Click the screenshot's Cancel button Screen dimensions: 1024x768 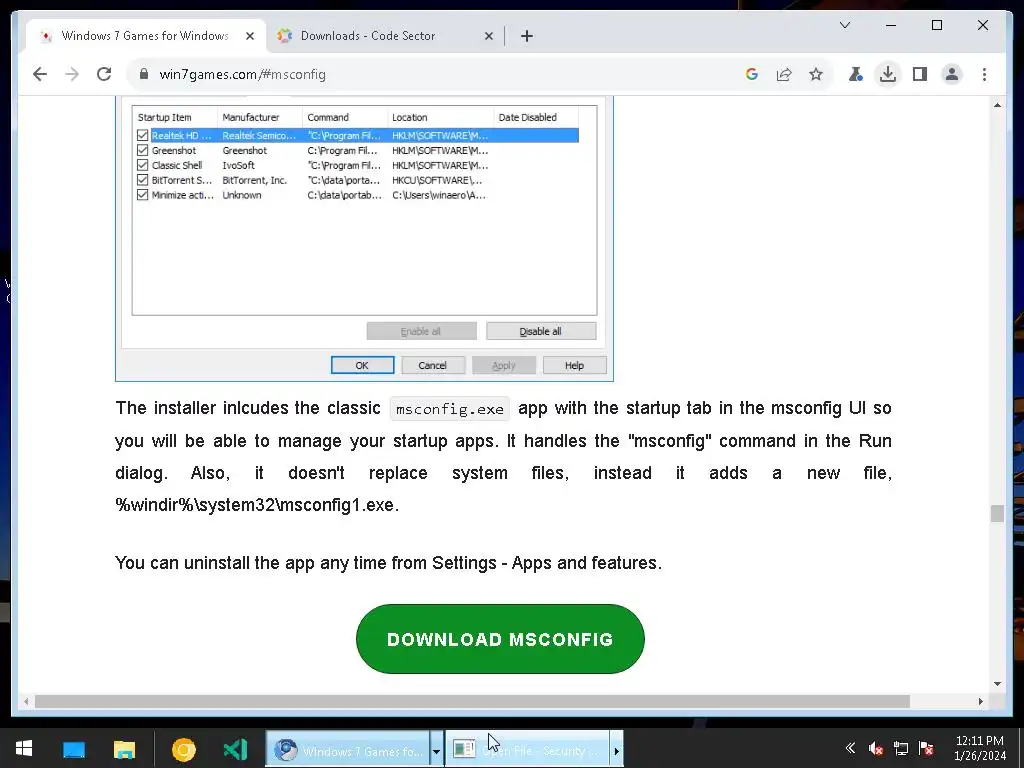click(432, 365)
